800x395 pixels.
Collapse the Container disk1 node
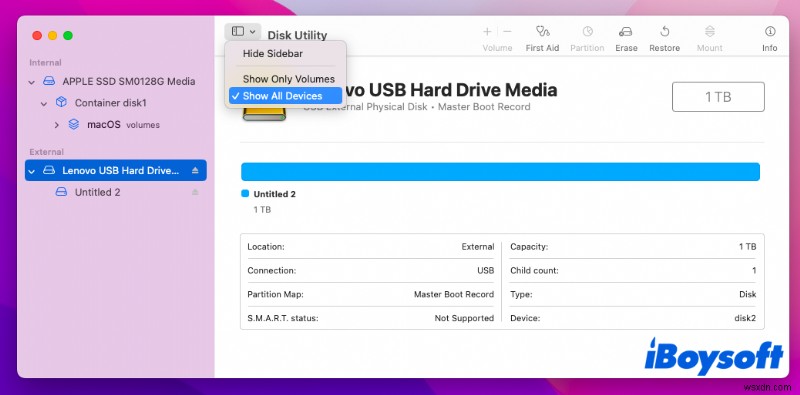[x=44, y=103]
